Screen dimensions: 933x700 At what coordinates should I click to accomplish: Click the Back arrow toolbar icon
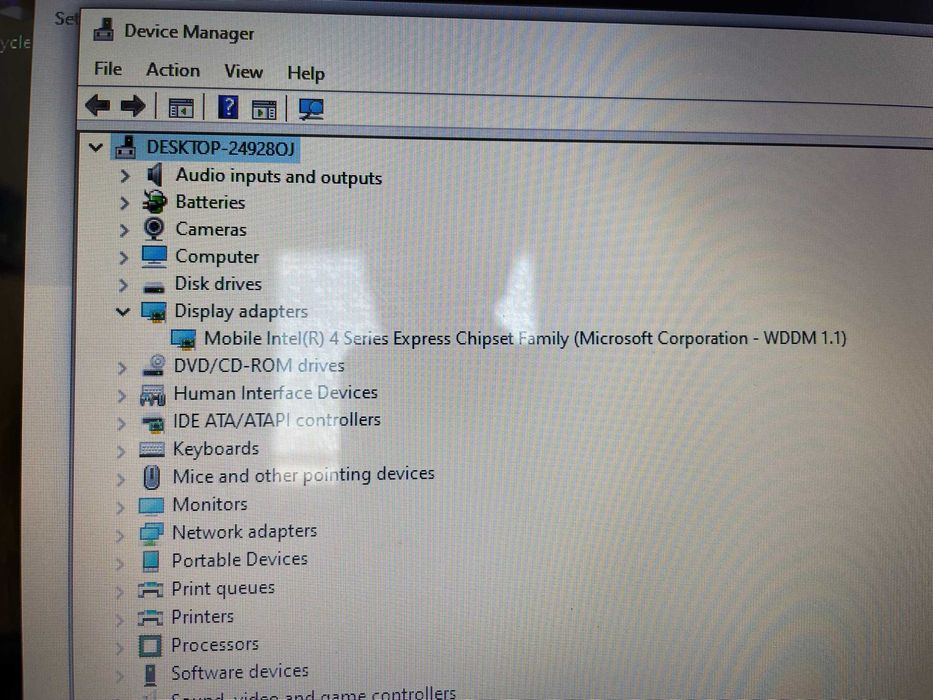(x=98, y=106)
